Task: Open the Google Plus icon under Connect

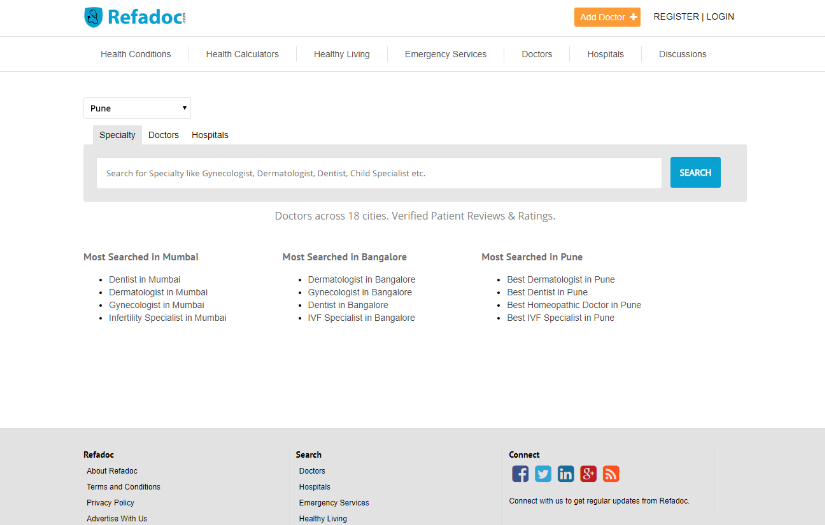Action: point(588,474)
